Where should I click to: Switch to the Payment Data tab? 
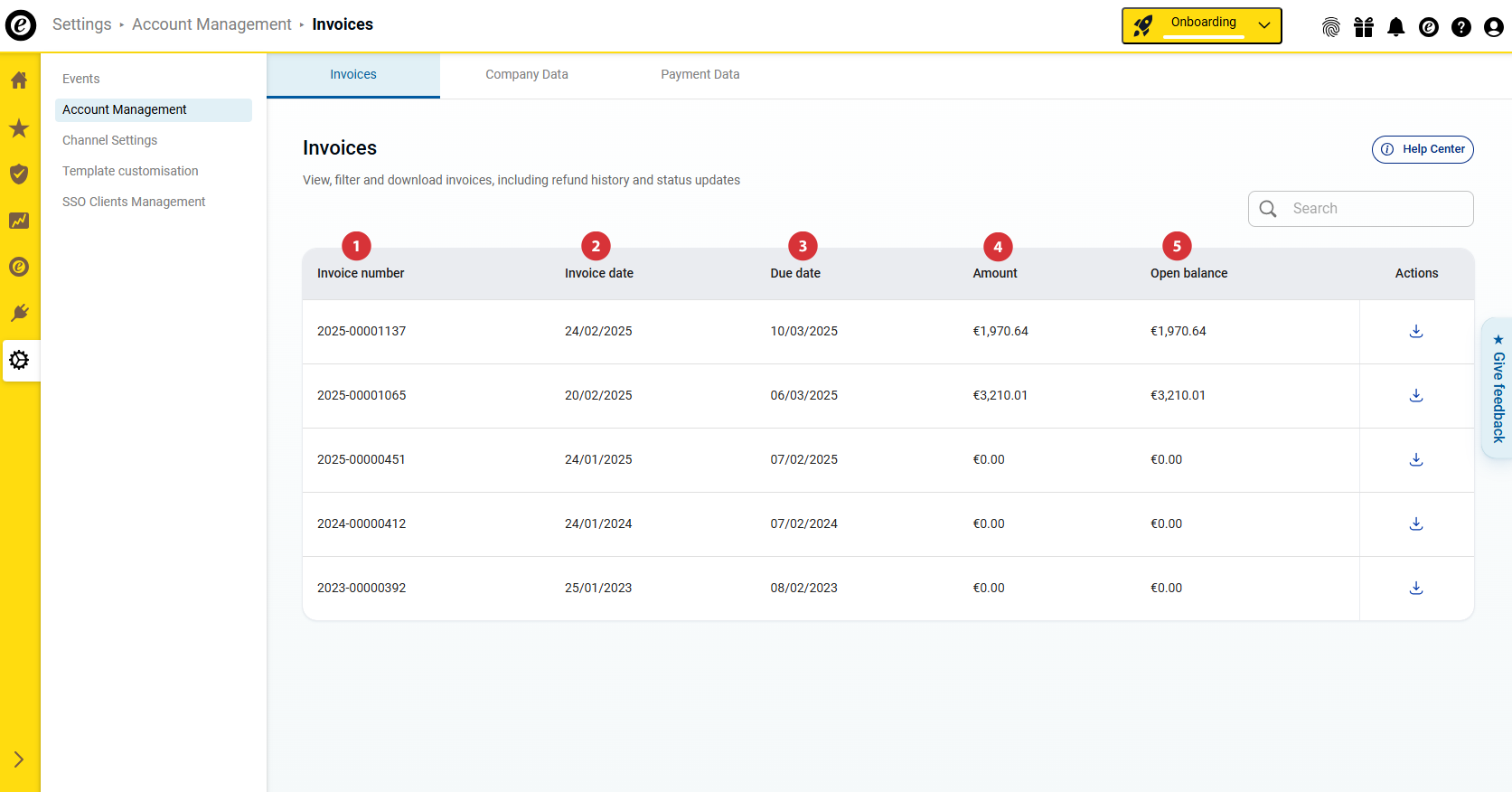700,75
